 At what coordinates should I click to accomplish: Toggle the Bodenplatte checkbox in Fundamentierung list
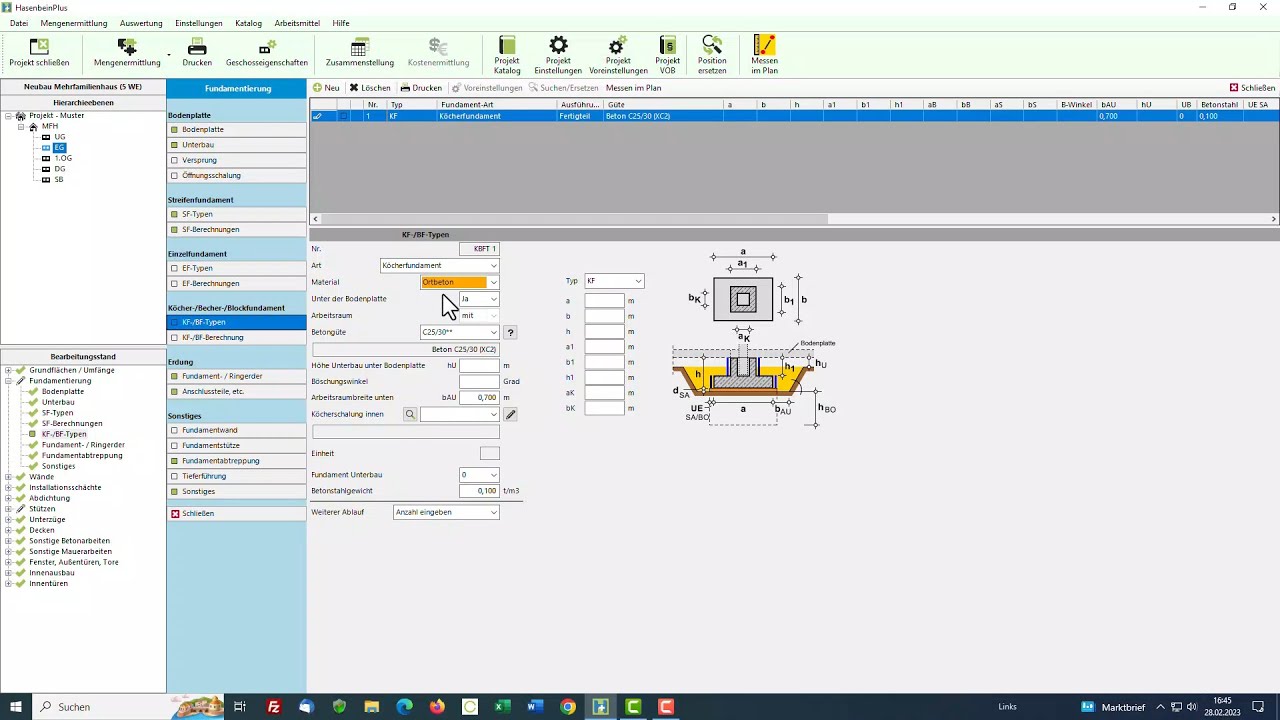[174, 130]
